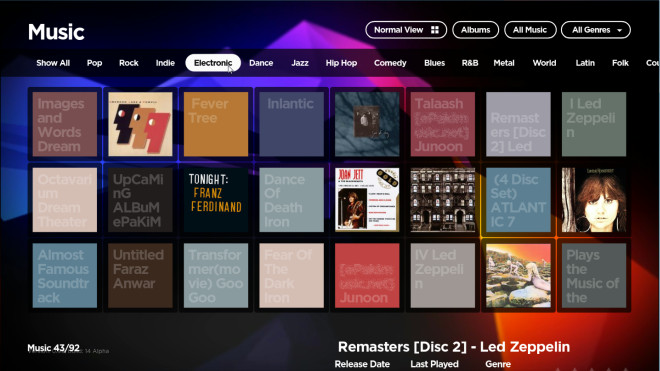Viewport: 660px width, 371px height.
Task: Open the (4 Disc Set) ATLANTIC 7 tile
Action: pyautogui.click(x=518, y=200)
